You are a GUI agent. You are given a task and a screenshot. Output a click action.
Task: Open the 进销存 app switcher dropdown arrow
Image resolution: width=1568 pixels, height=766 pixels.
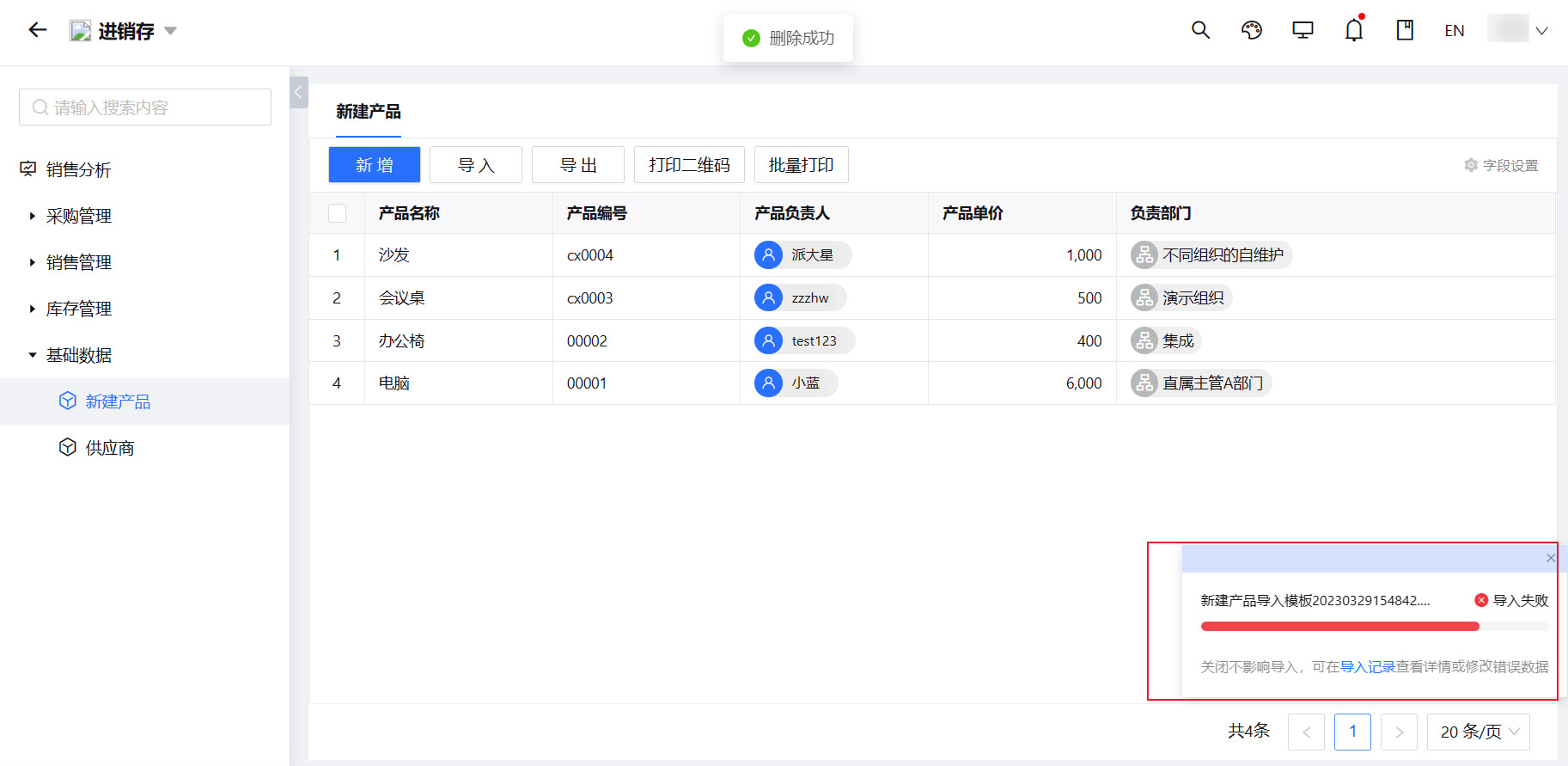click(x=170, y=31)
